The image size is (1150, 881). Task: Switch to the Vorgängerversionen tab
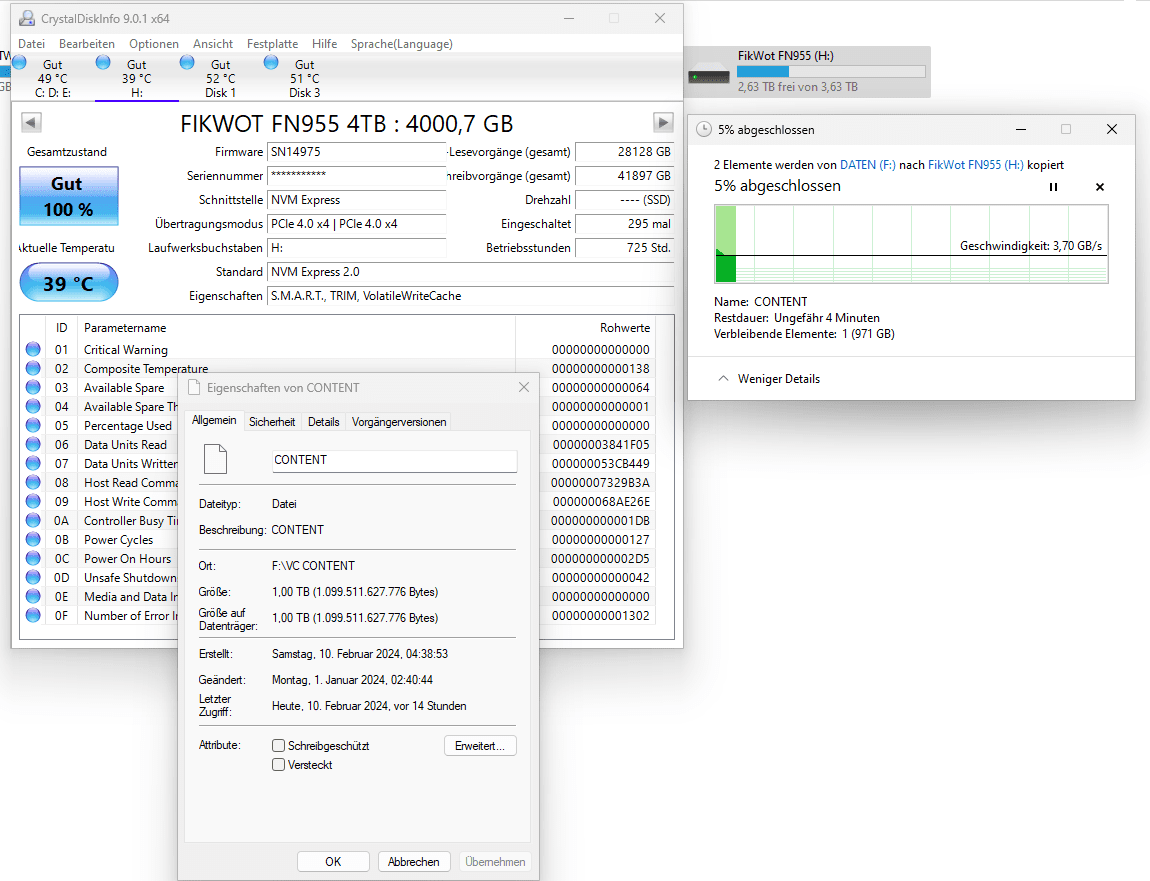coord(399,422)
